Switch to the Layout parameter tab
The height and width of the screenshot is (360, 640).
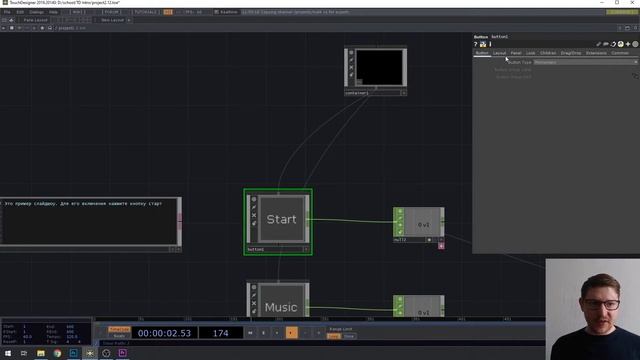(x=499, y=53)
